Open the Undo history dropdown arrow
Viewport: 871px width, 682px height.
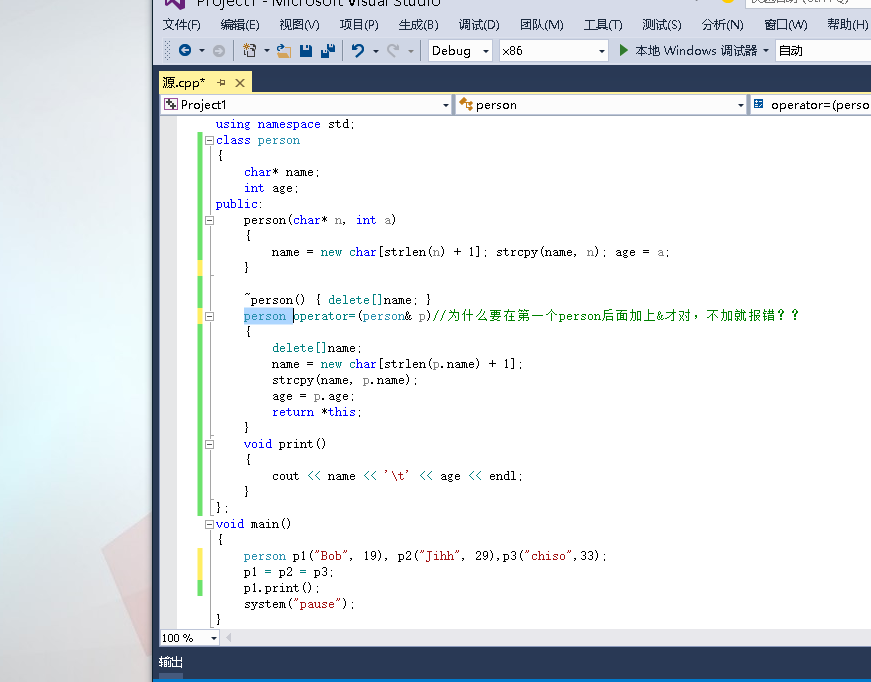coord(376,51)
